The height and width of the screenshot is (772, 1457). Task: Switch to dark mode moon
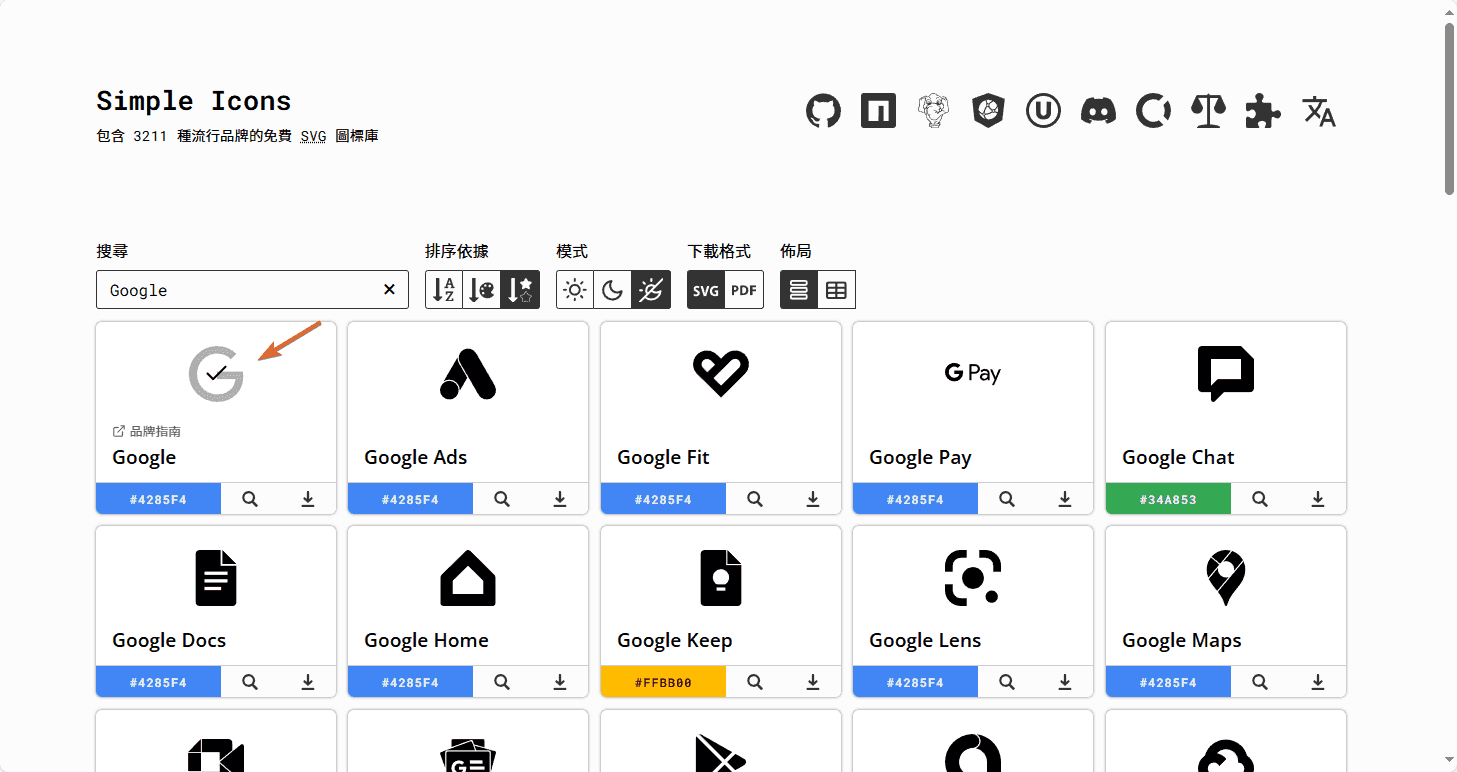pyautogui.click(x=613, y=290)
